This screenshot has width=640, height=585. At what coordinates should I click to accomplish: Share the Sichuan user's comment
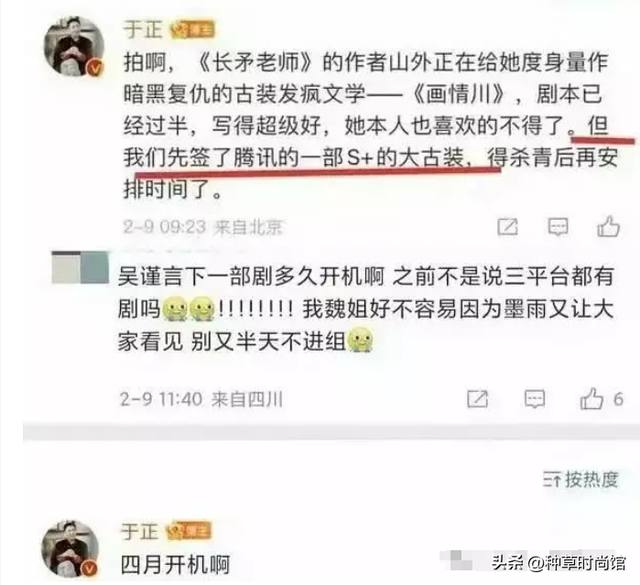coord(478,399)
